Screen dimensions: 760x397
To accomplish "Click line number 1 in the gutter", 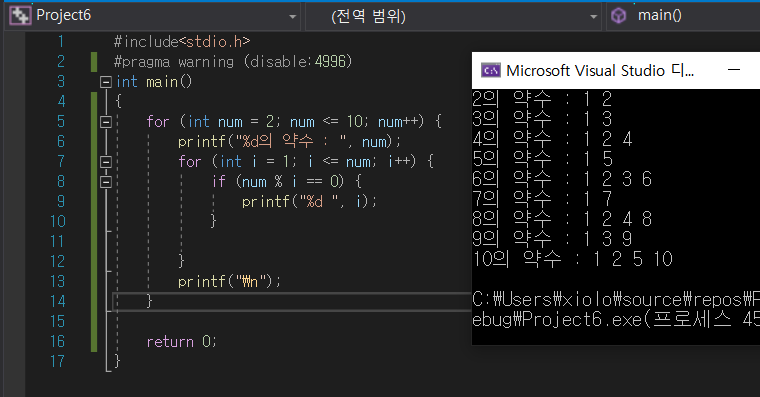I will tap(61, 42).
